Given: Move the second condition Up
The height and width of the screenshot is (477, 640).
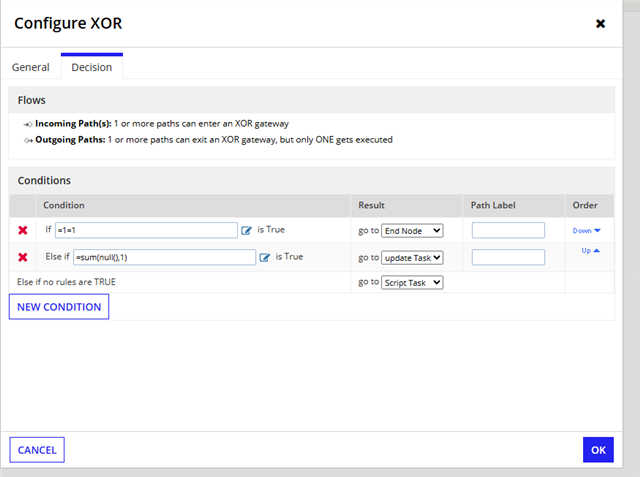Looking at the screenshot, I should point(591,251).
